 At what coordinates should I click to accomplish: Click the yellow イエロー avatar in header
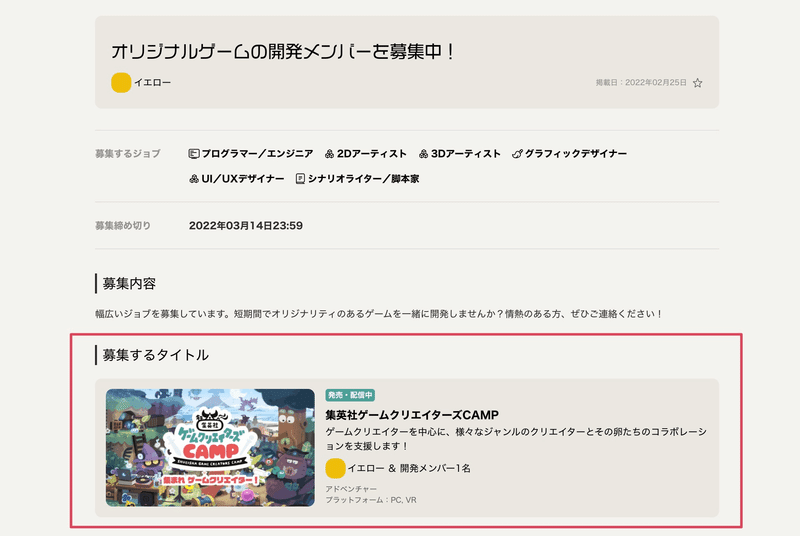click(121, 83)
